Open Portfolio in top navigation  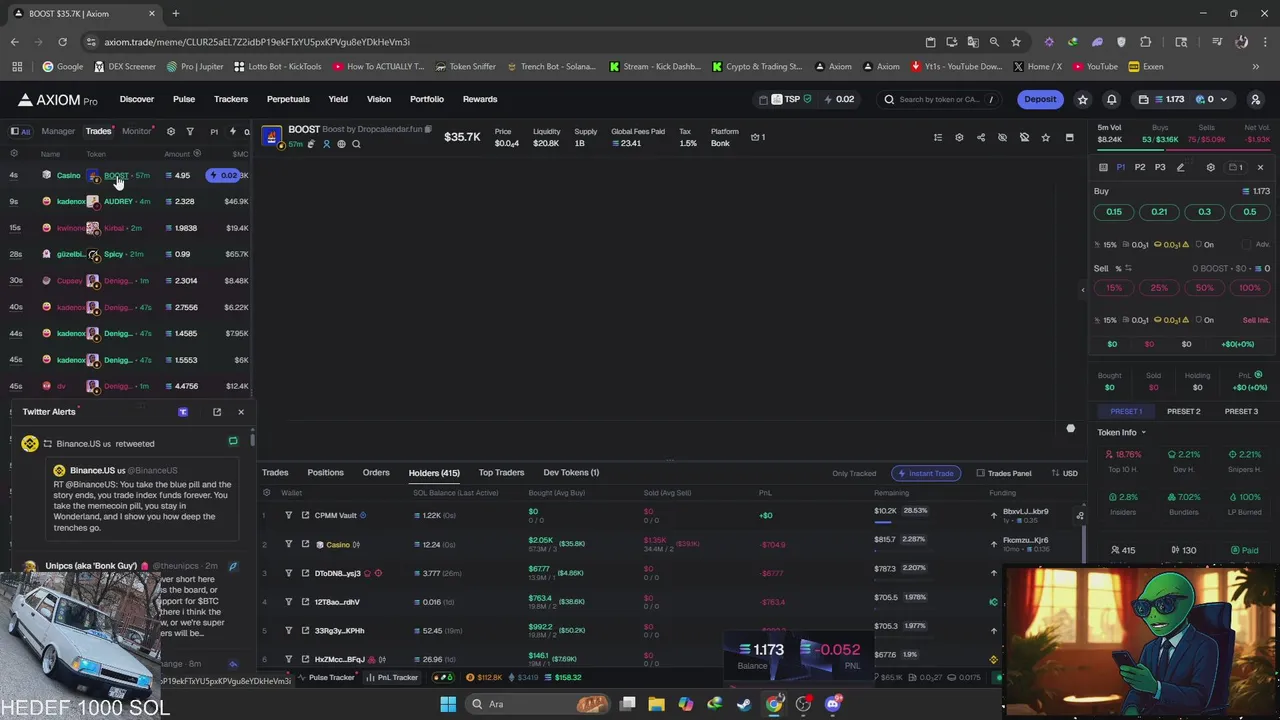coord(427,99)
